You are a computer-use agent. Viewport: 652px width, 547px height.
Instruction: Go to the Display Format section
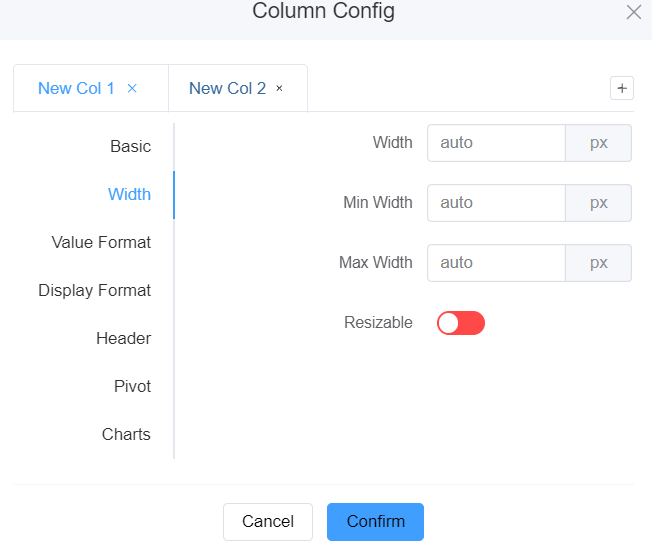pyautogui.click(x=95, y=290)
